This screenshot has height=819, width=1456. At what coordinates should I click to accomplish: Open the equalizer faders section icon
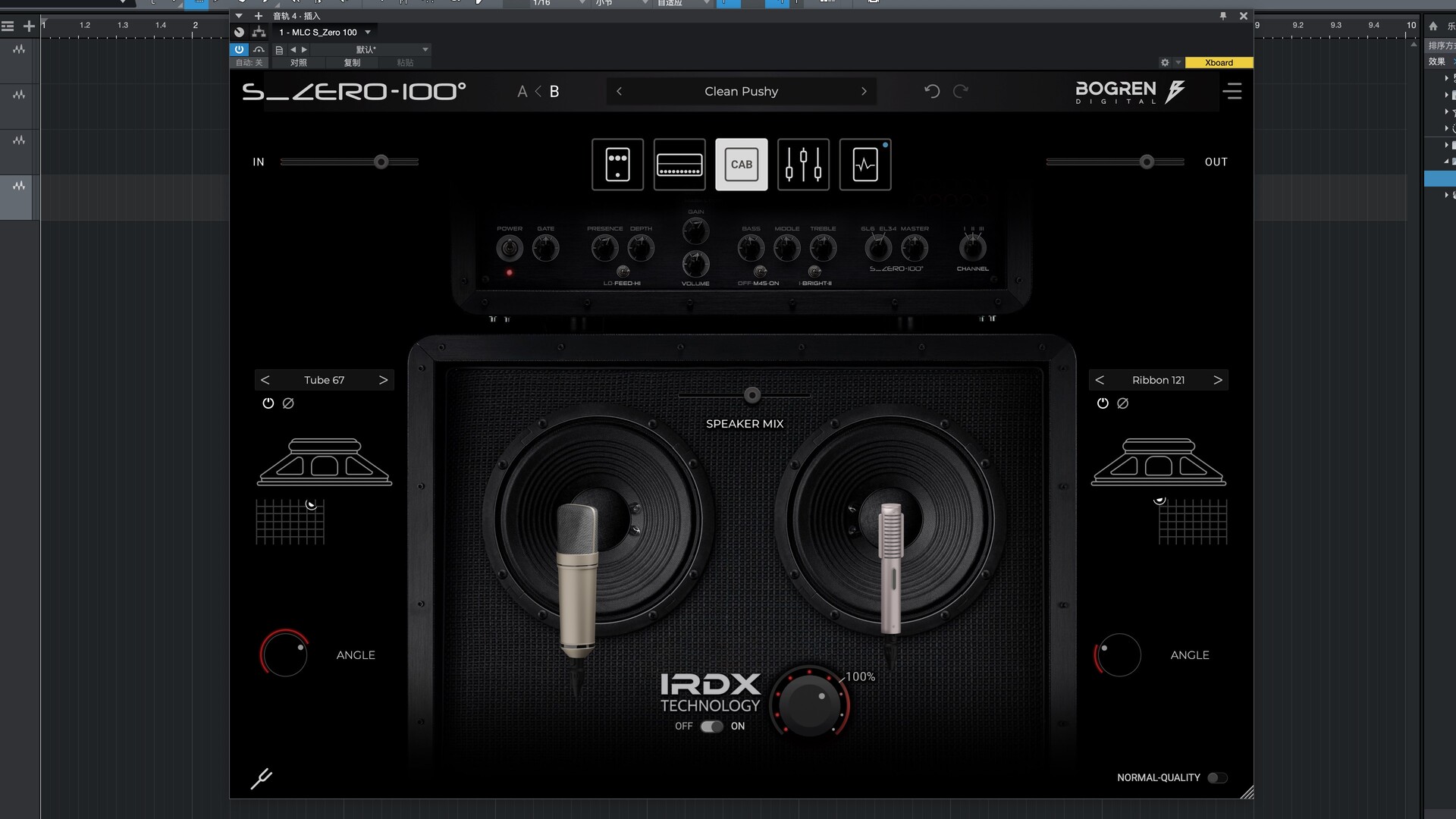803,164
